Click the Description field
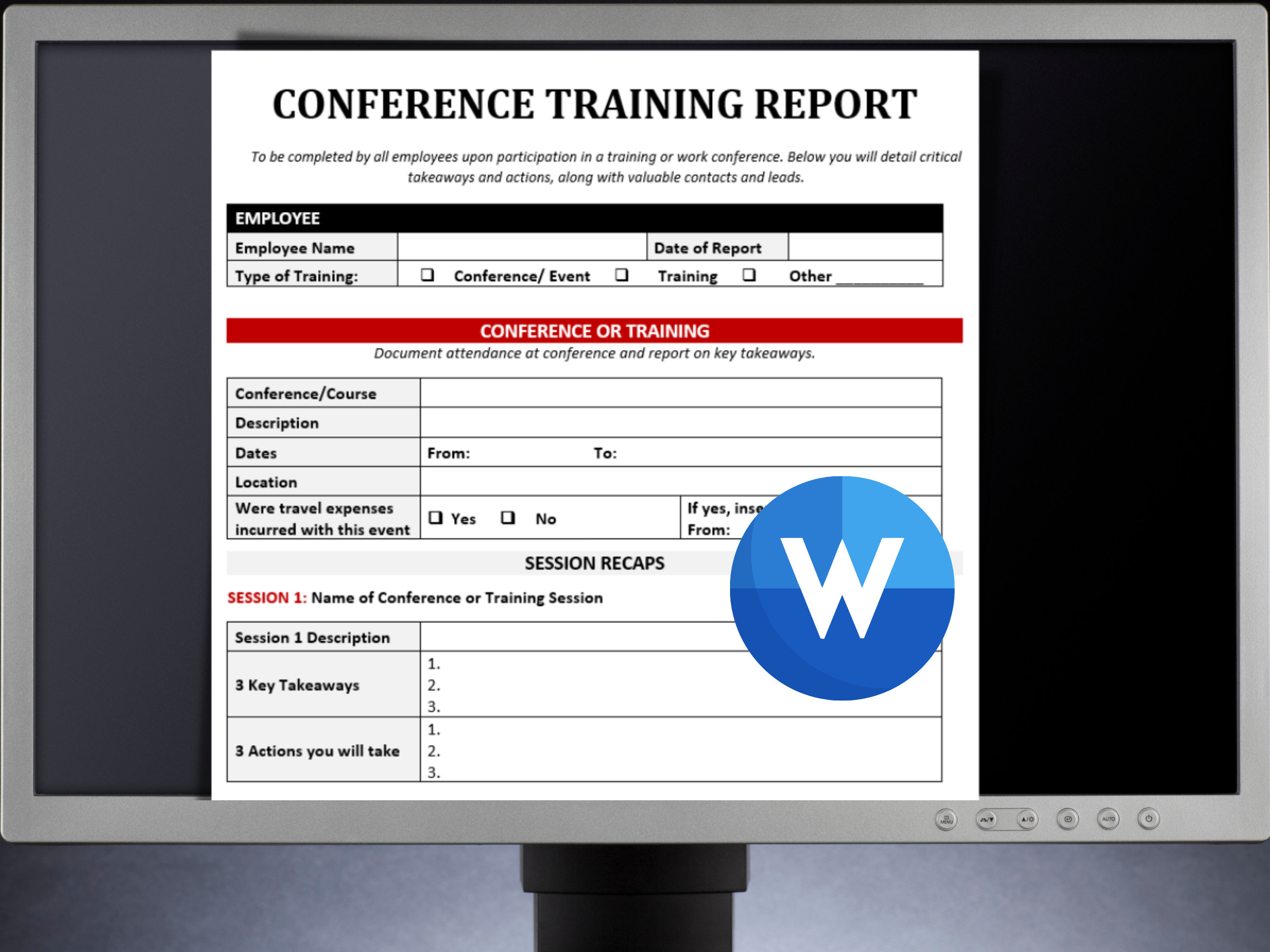The height and width of the screenshot is (952, 1270). click(660, 423)
